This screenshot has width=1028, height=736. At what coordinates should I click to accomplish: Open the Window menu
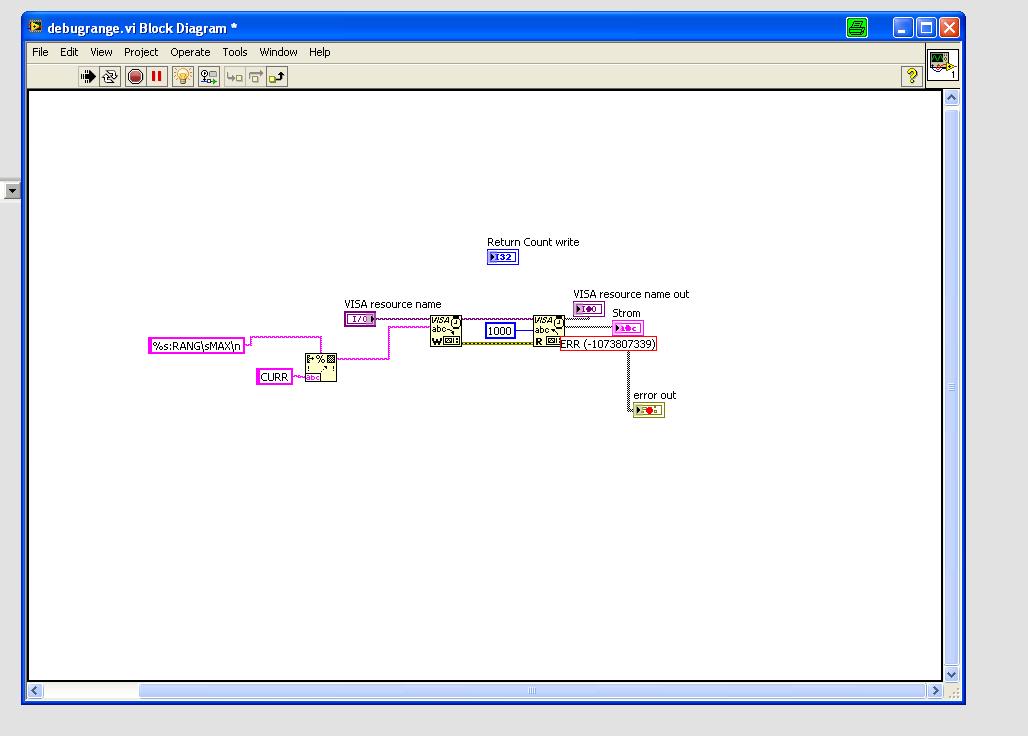pos(278,52)
